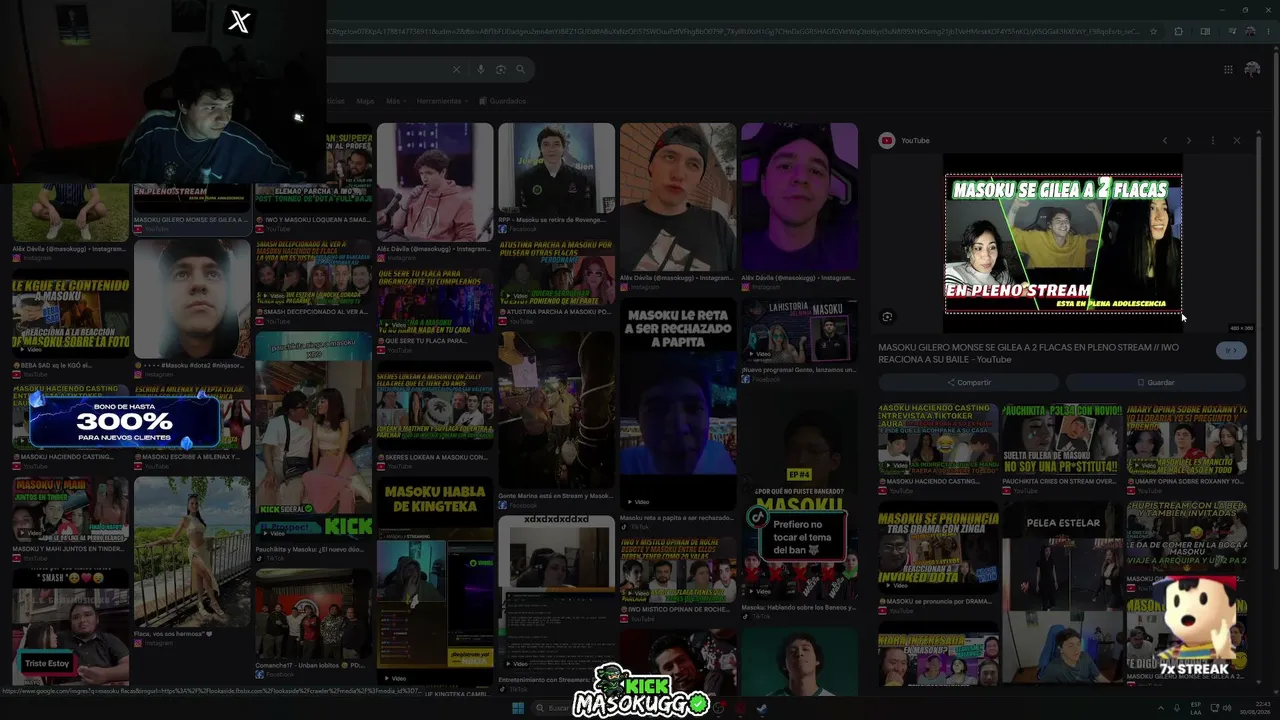Open the Guardados saved items
Image resolution: width=1280 pixels, height=720 pixels.
click(503, 101)
